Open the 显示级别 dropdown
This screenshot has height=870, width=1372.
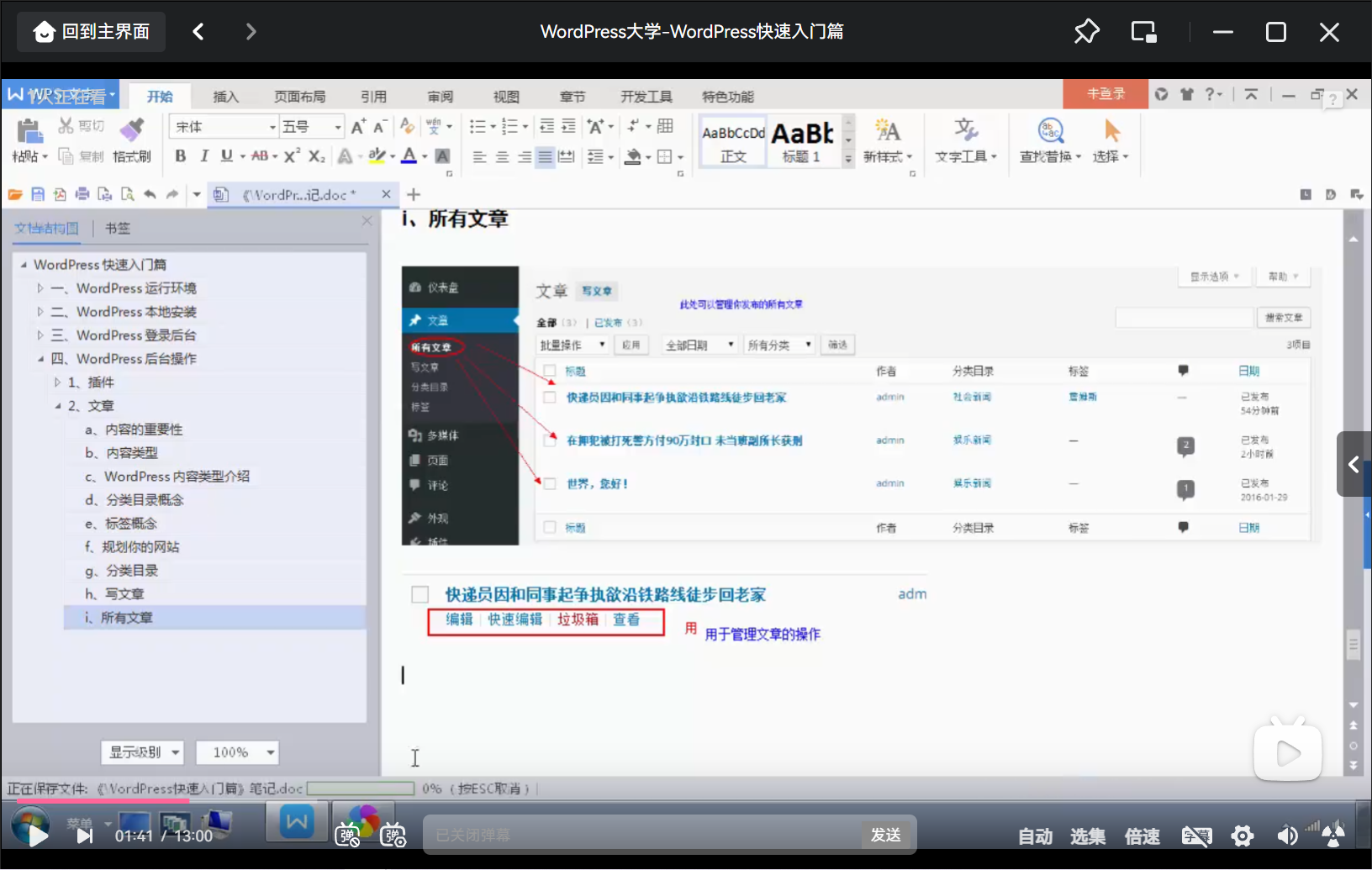click(x=142, y=752)
